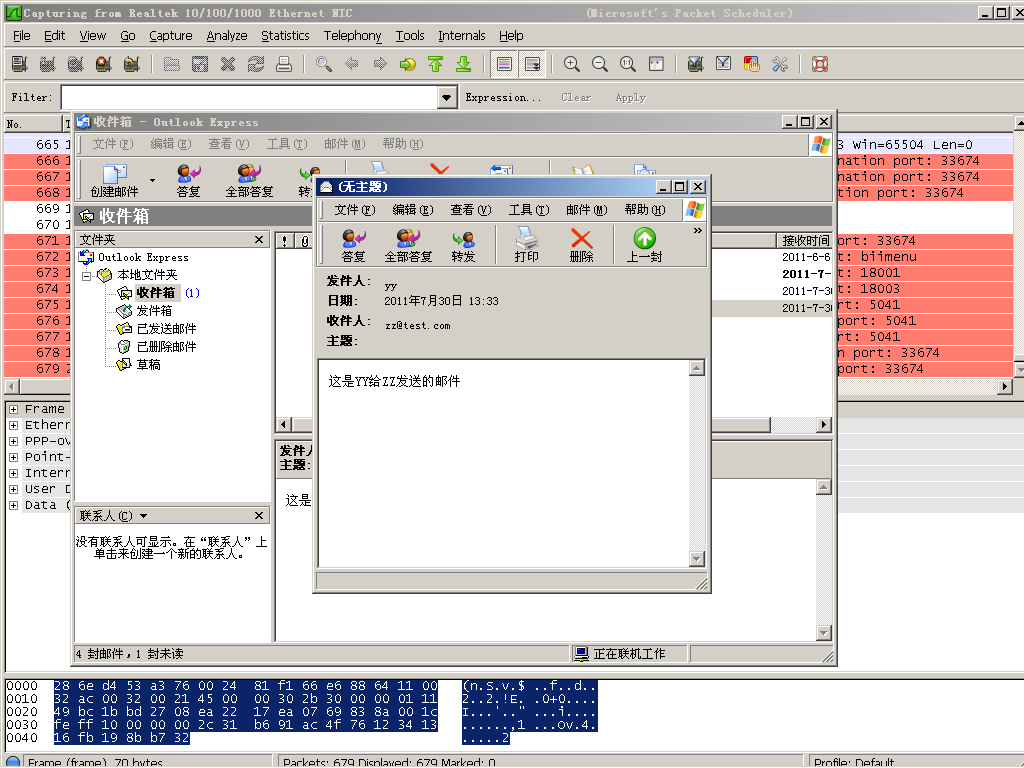1024x768 pixels.
Task: Open Wireshark Internals menu
Action: [462, 36]
